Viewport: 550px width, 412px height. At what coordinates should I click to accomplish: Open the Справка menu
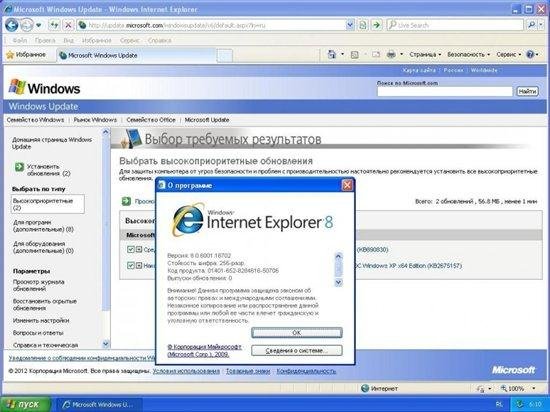160,40
